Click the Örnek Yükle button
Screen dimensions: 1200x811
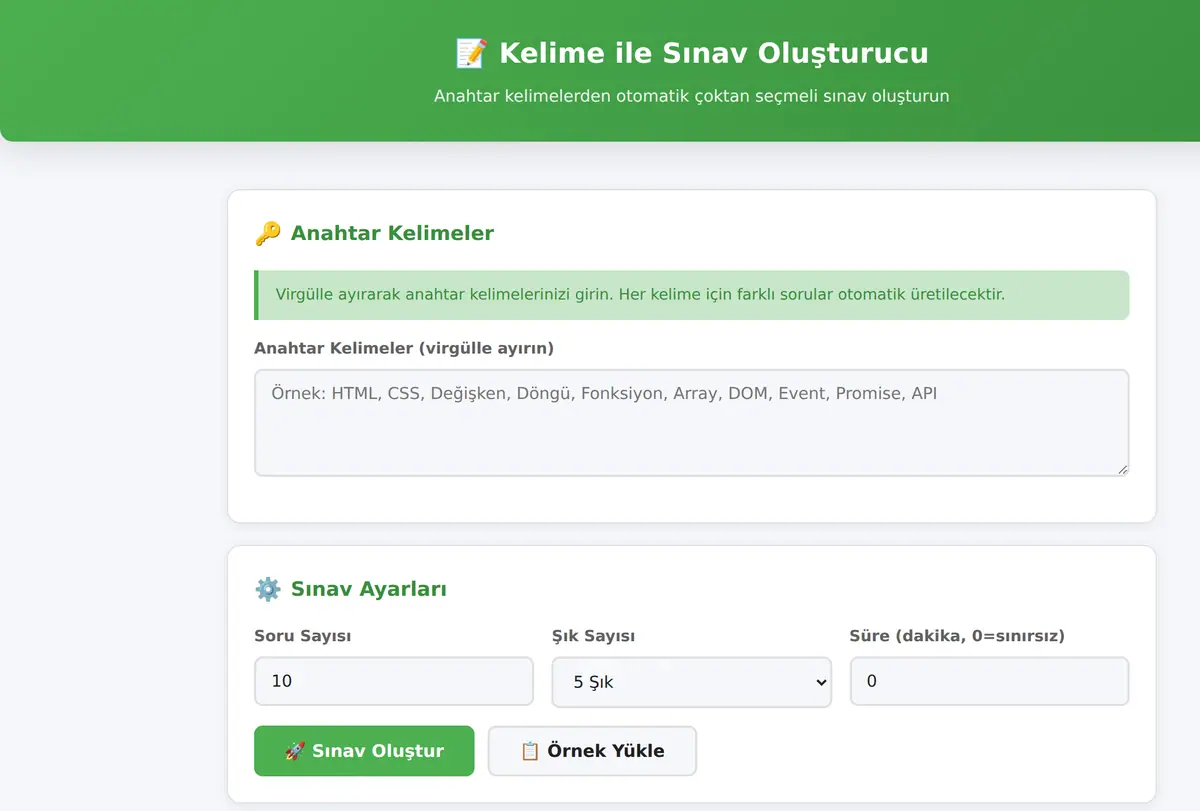[592, 751]
